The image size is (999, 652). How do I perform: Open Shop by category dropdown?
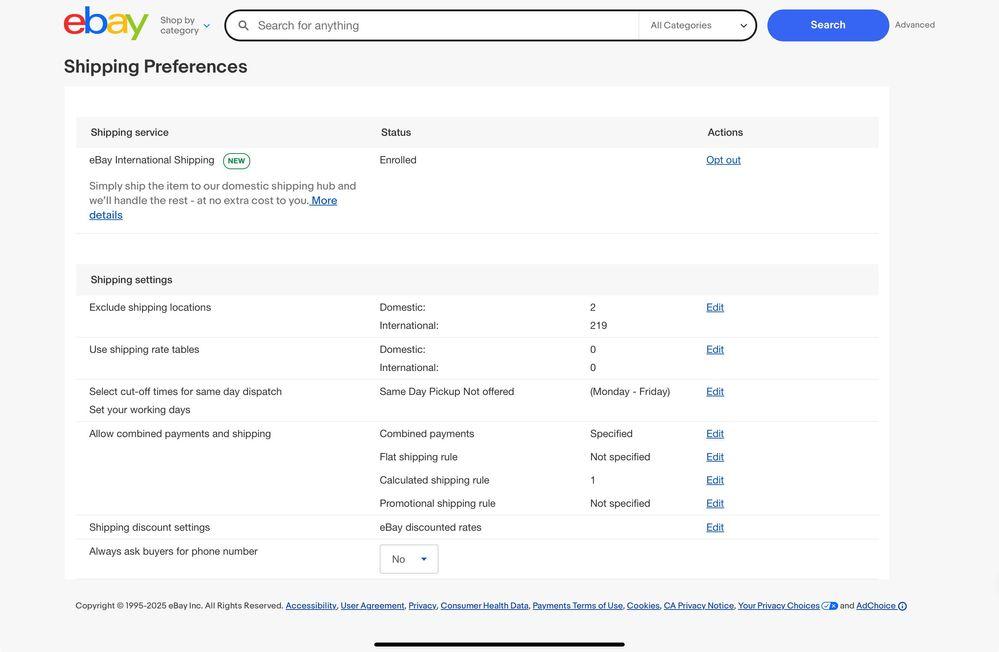tap(185, 25)
